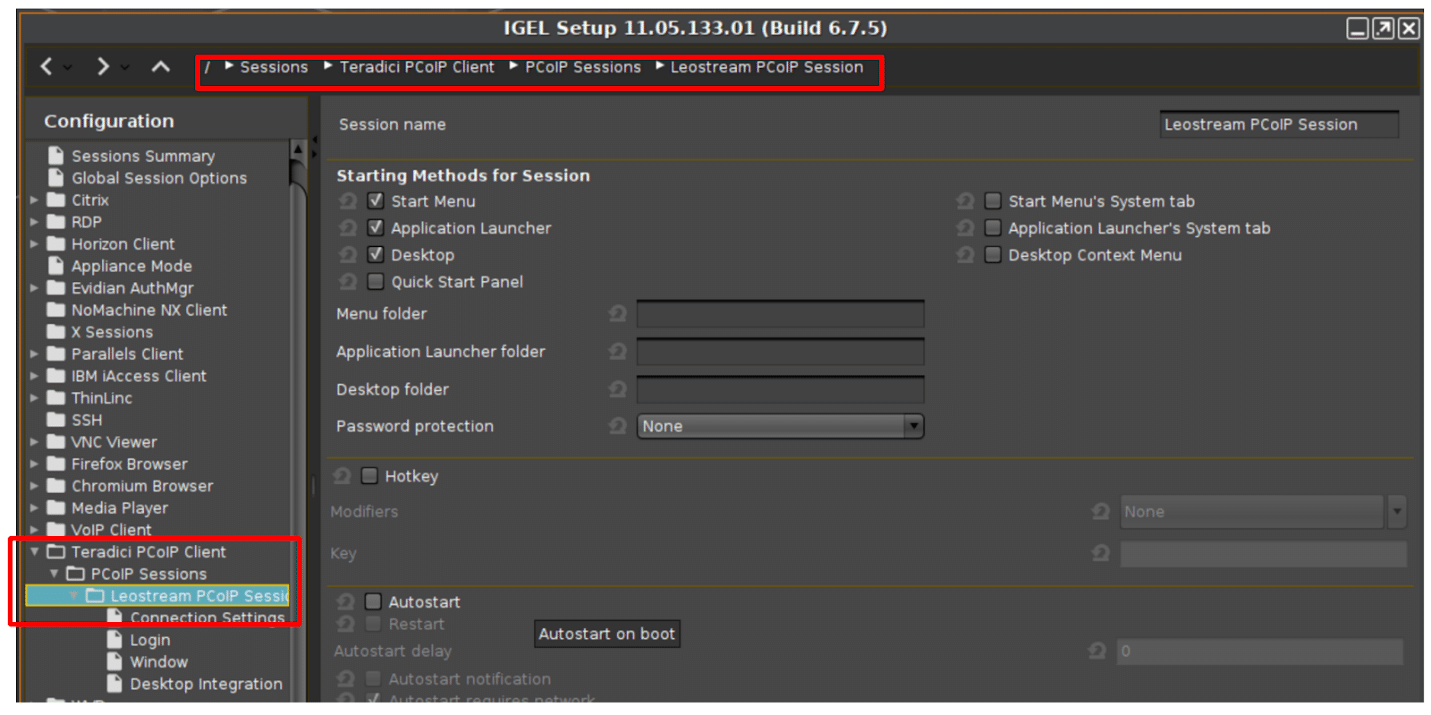
Task: Go back with the left arrow
Action: (46, 67)
